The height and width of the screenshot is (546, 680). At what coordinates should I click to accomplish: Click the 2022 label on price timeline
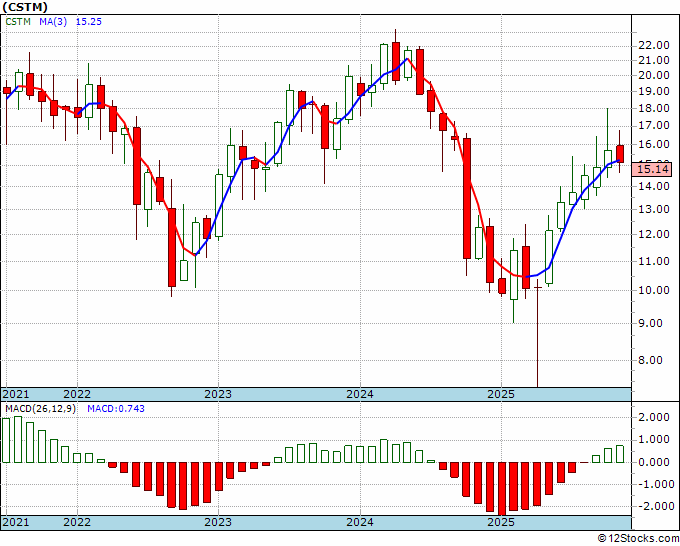[x=77, y=394]
